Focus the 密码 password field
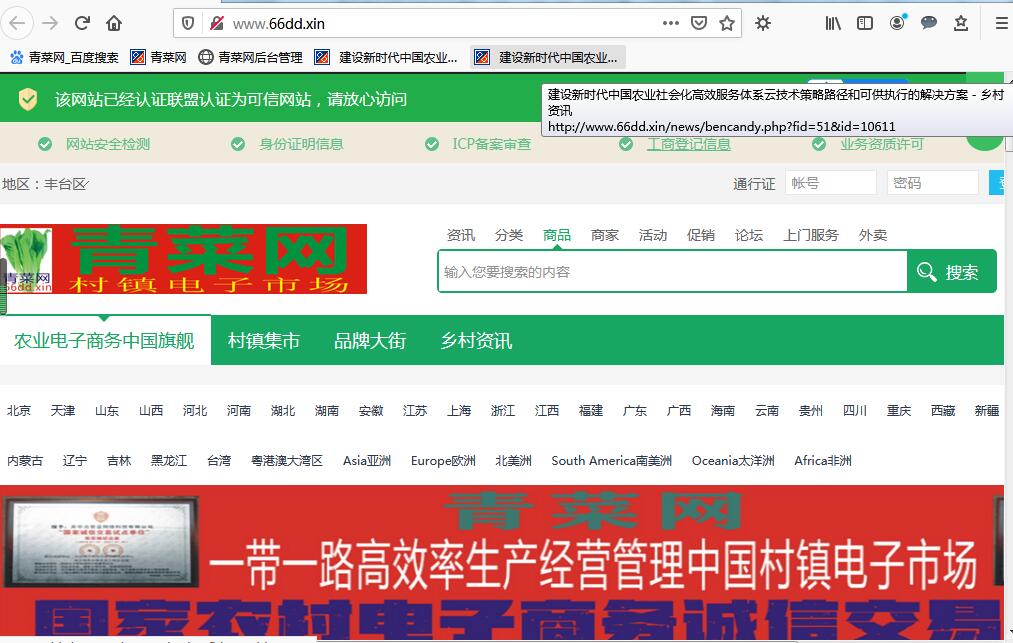Viewport: 1013px width, 643px height. tap(933, 183)
